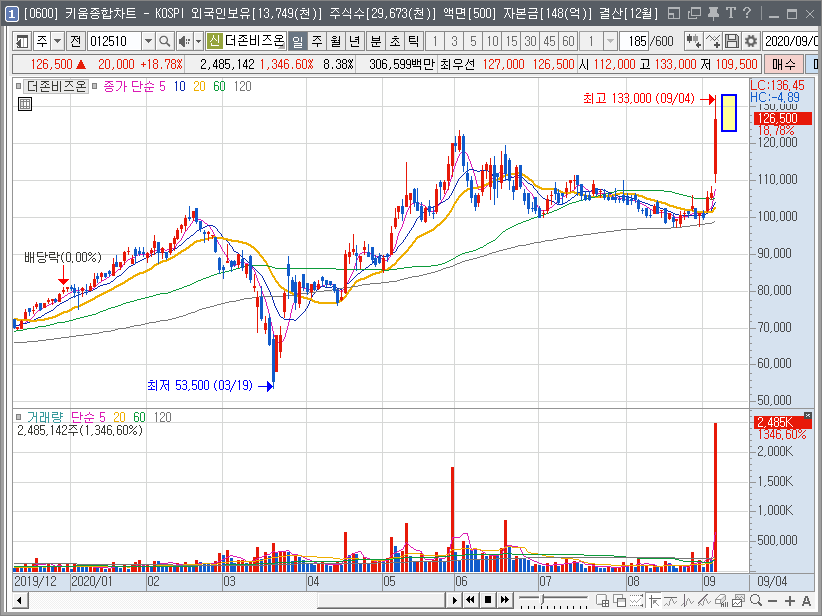Click the title bar duplicate window icon
Screen dimensions: 822x616
point(694,13)
